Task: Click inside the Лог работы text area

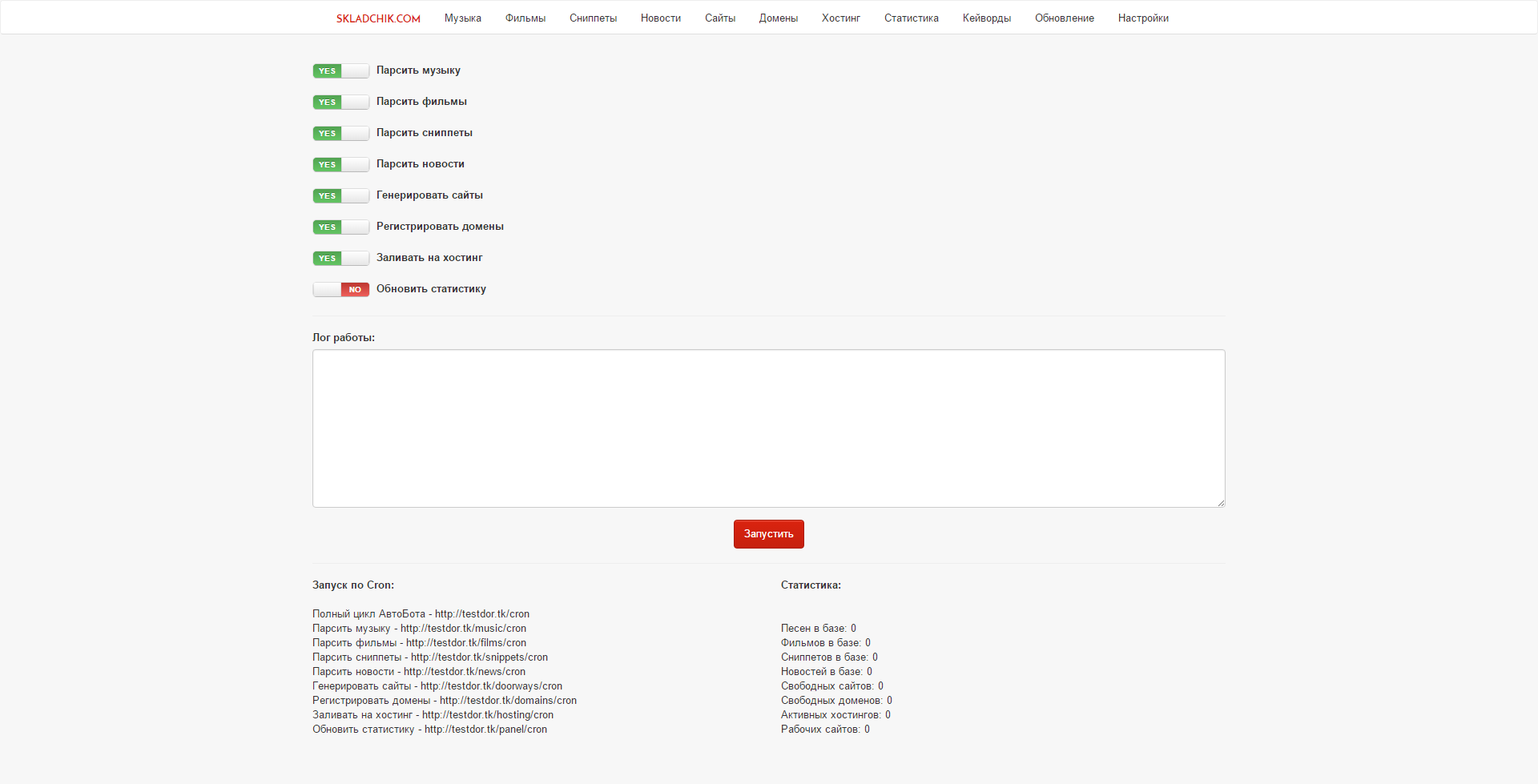Action: click(768, 428)
